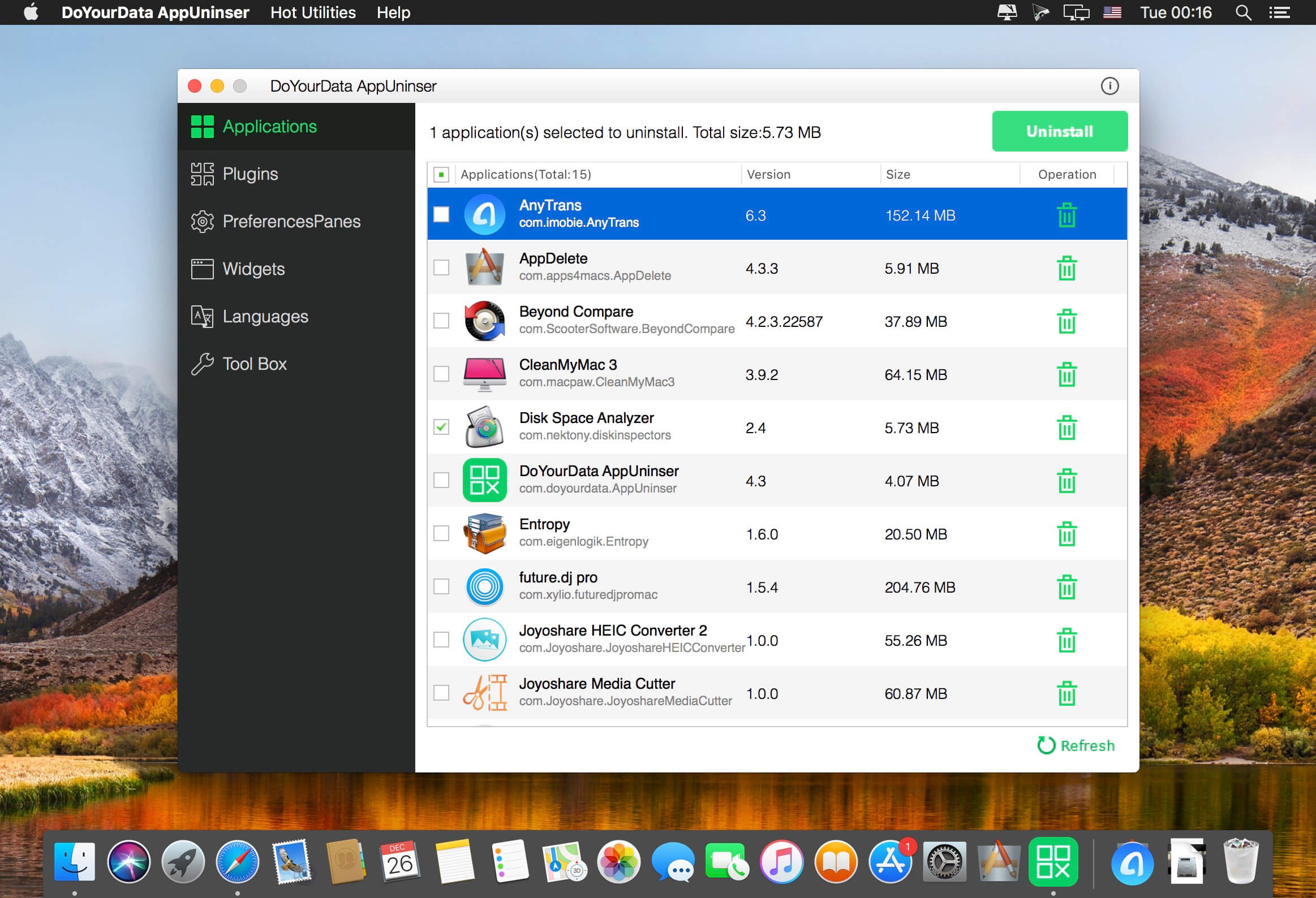Click the trash icon for AnyTrans

1066,215
